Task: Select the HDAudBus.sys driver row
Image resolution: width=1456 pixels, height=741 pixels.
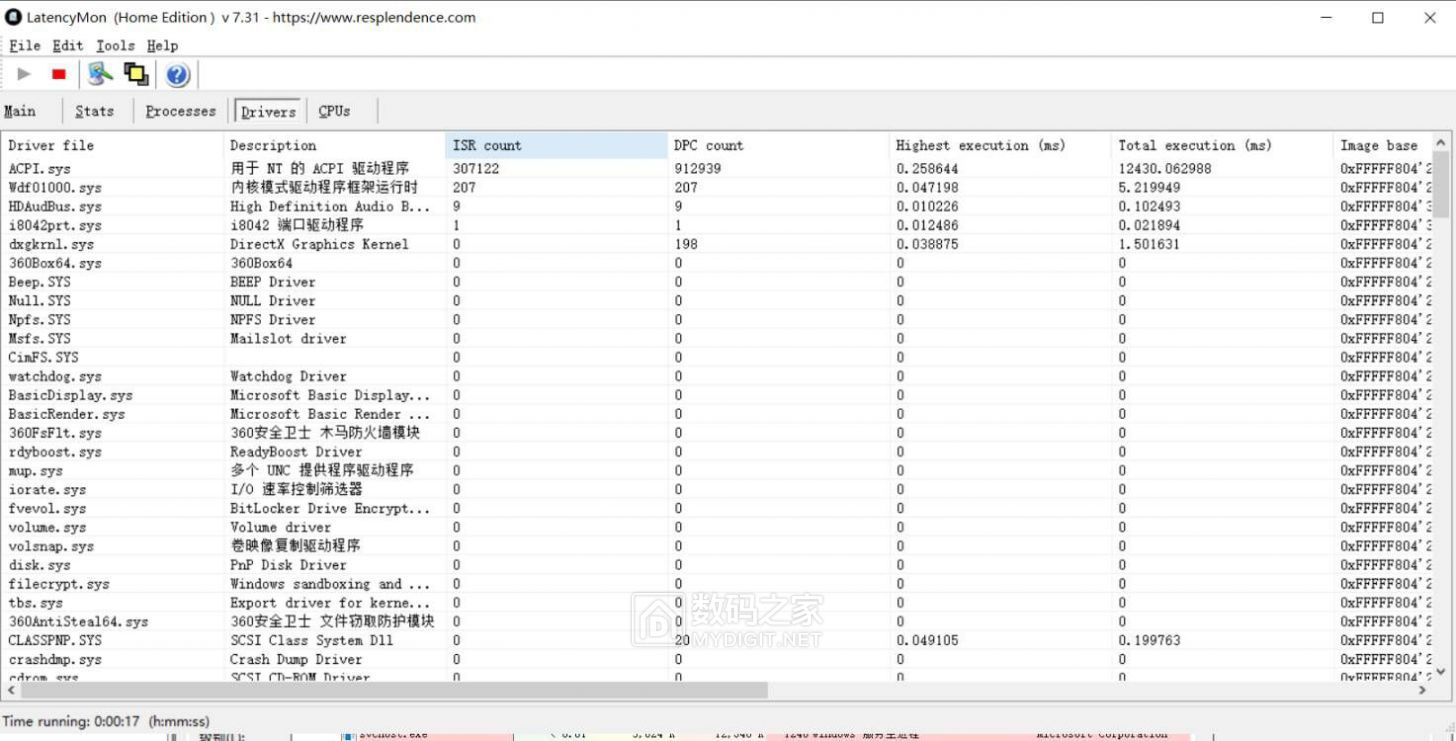Action: [717, 206]
